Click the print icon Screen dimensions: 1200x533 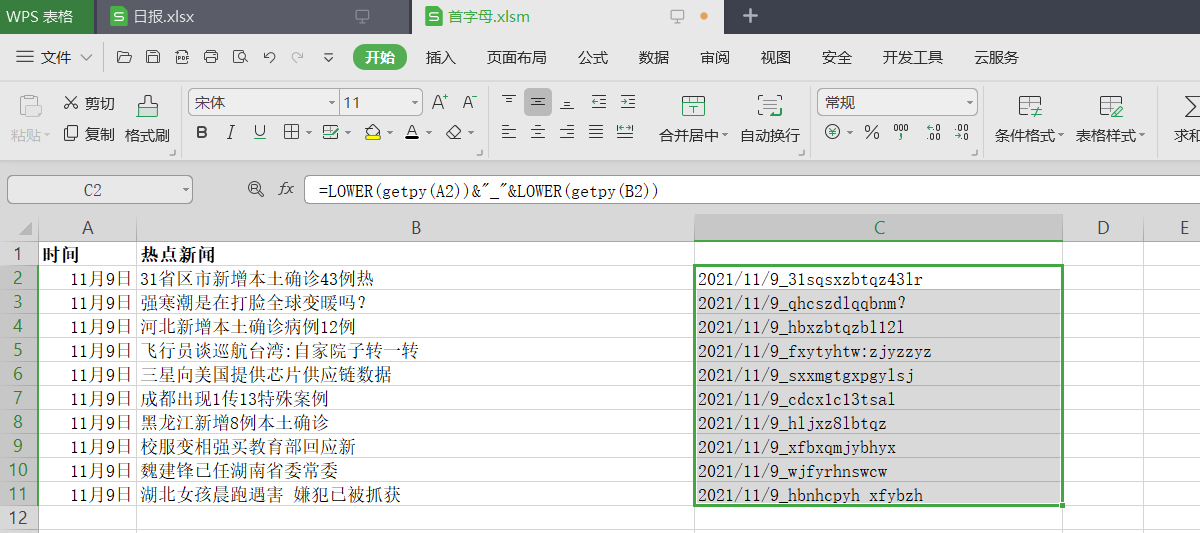click(211, 58)
